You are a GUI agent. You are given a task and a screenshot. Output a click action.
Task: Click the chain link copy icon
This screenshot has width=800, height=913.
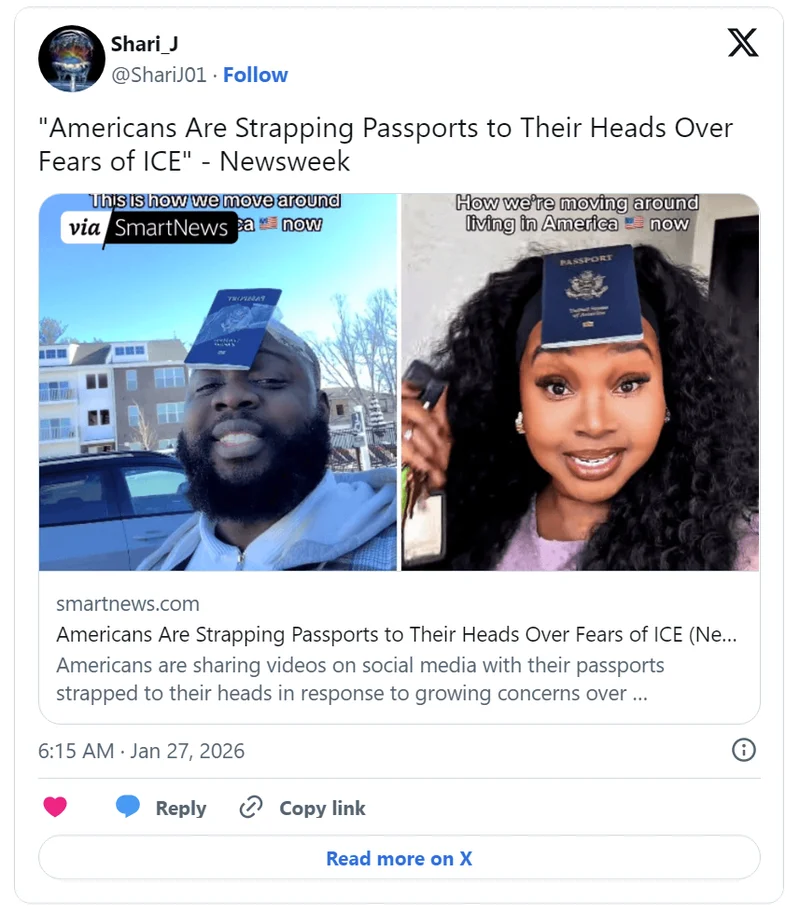251,807
